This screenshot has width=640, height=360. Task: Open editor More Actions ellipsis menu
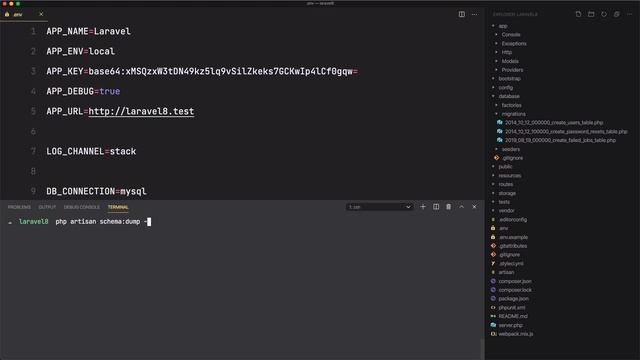click(x=474, y=14)
